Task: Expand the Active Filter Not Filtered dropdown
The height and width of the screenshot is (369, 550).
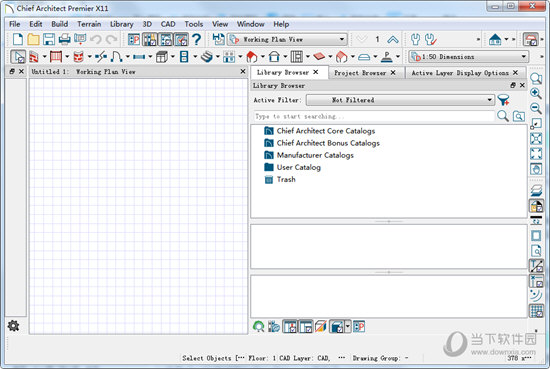Action: click(x=400, y=100)
